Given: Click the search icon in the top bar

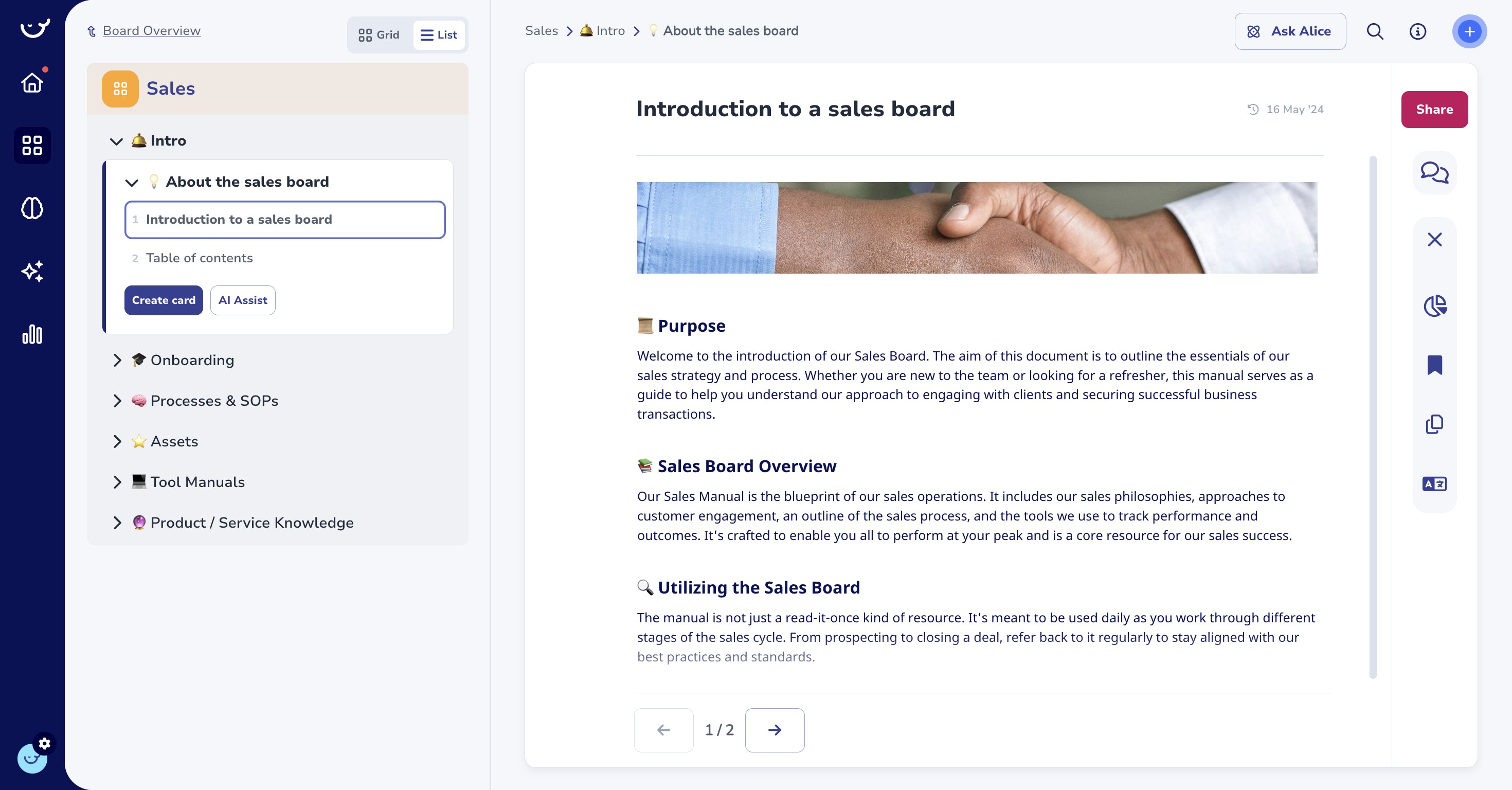Looking at the screenshot, I should point(1374,32).
